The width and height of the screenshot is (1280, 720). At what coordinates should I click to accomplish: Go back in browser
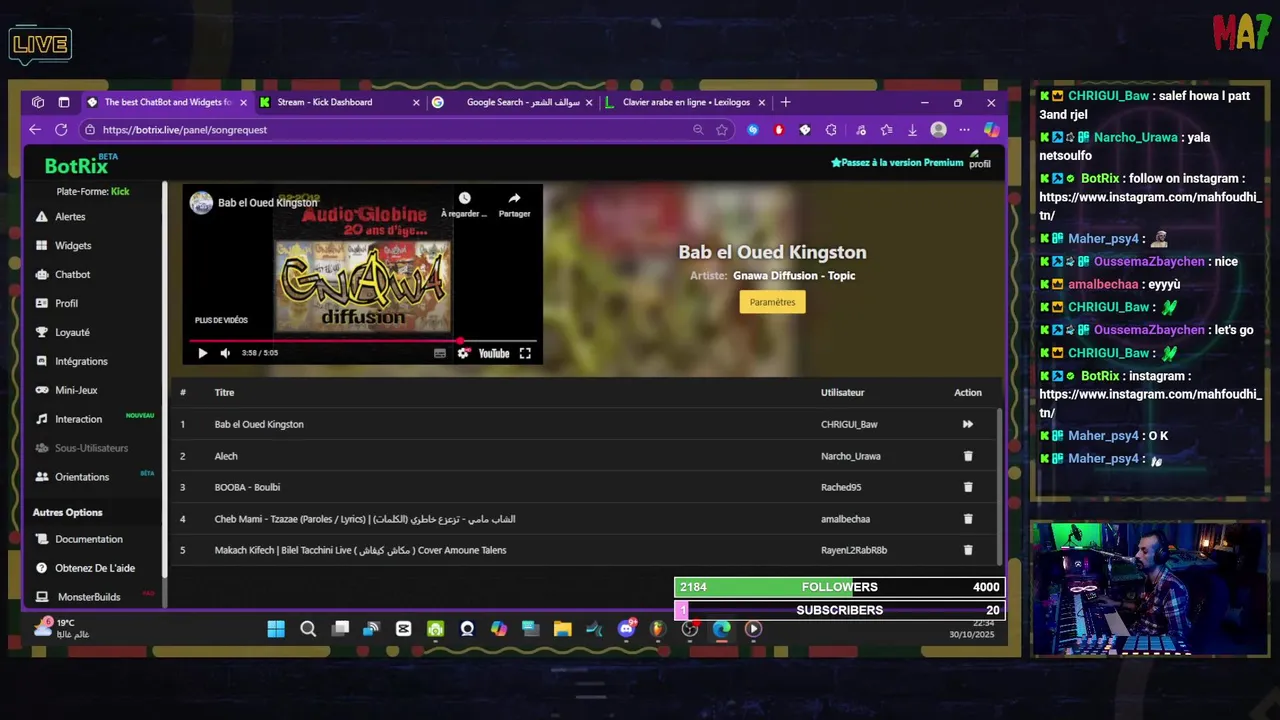point(35,130)
